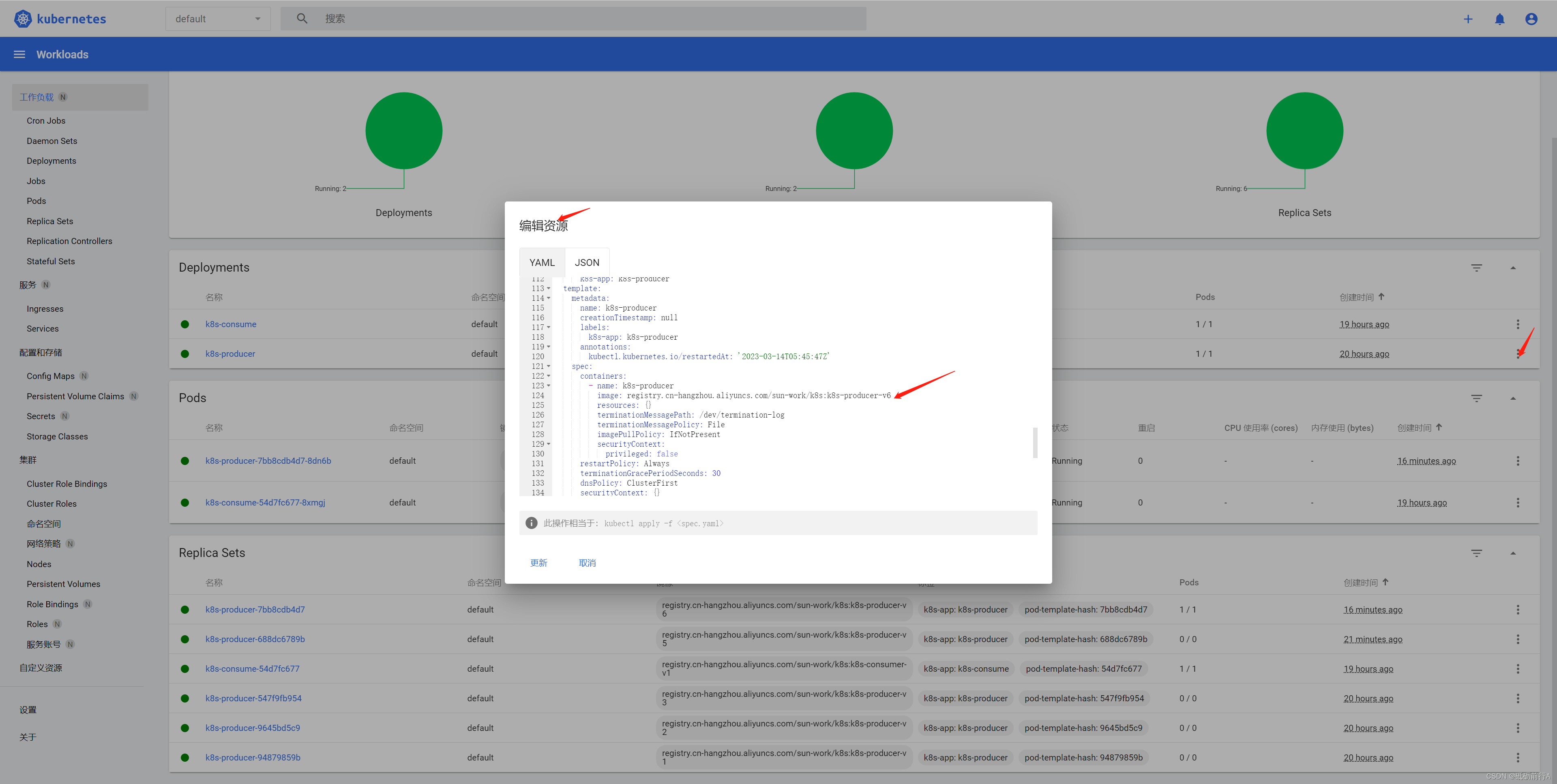This screenshot has width=1557, height=784.
Task: Collapse the Replica Sets card
Action: 1513,553
